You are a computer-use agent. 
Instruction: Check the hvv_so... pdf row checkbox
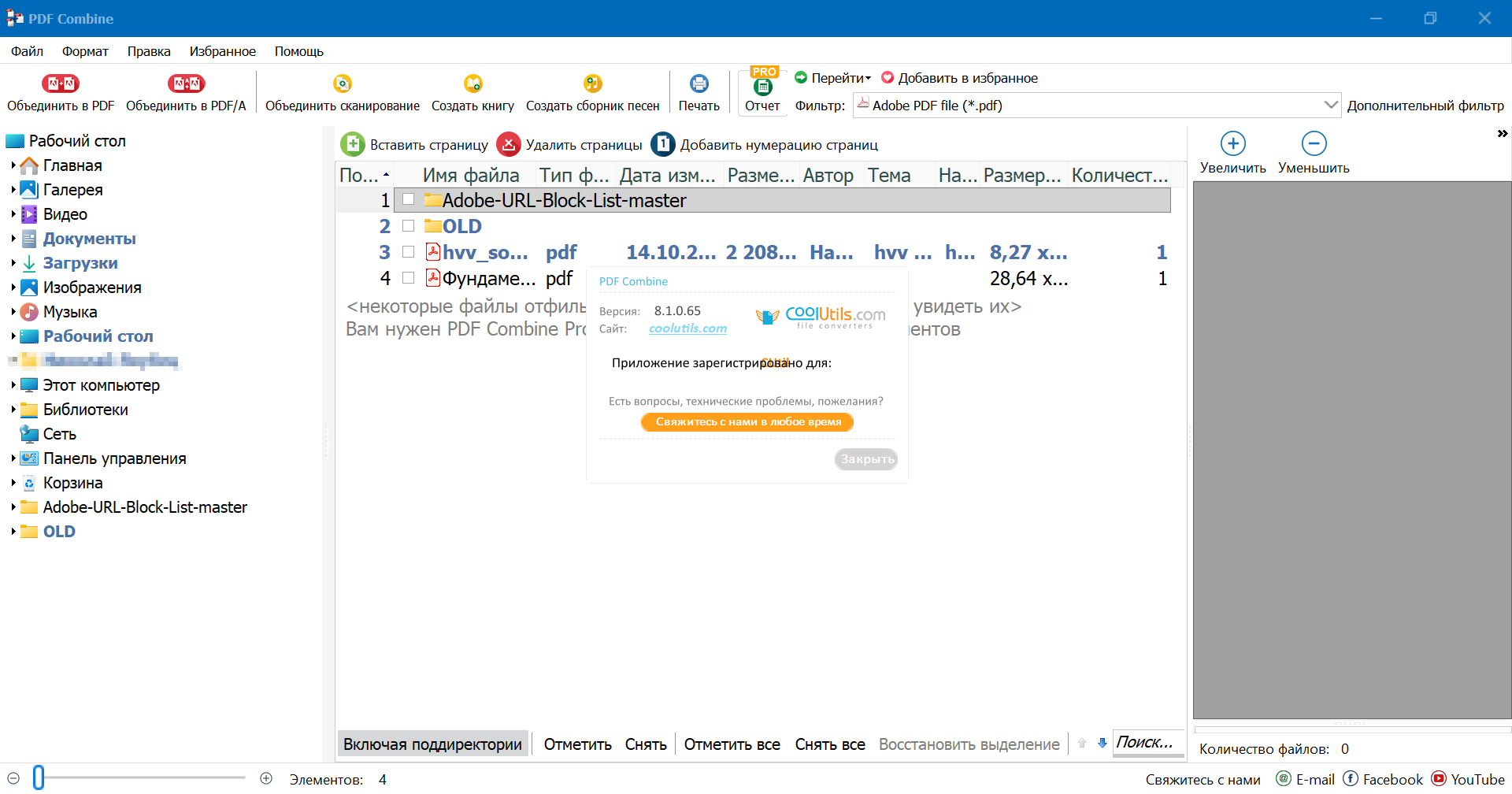(x=408, y=251)
